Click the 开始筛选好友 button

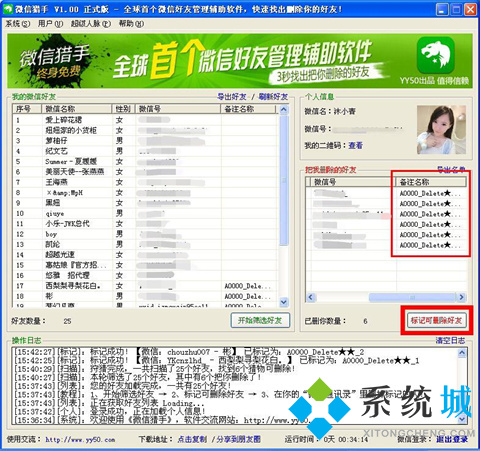pos(260,321)
